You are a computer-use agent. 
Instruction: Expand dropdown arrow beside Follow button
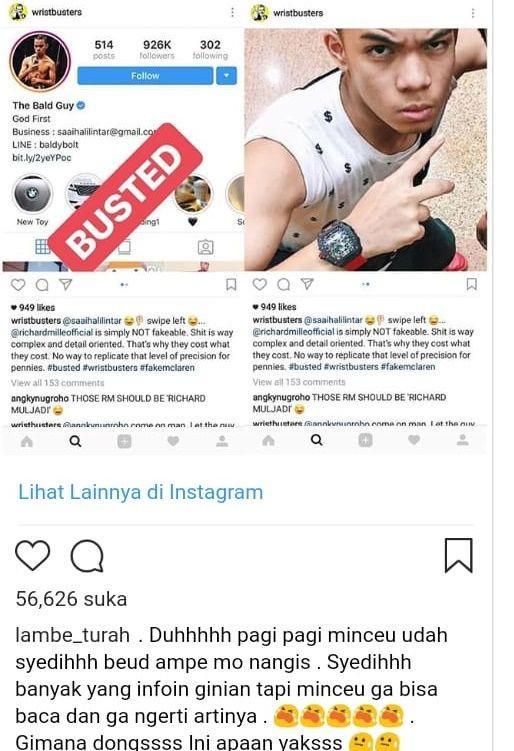coord(226,76)
